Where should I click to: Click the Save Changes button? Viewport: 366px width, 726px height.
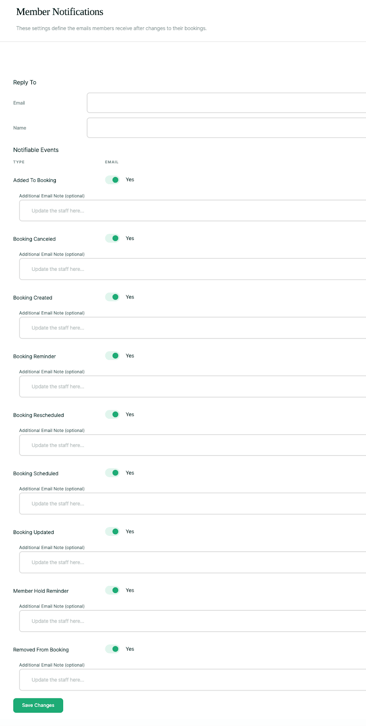point(38,705)
